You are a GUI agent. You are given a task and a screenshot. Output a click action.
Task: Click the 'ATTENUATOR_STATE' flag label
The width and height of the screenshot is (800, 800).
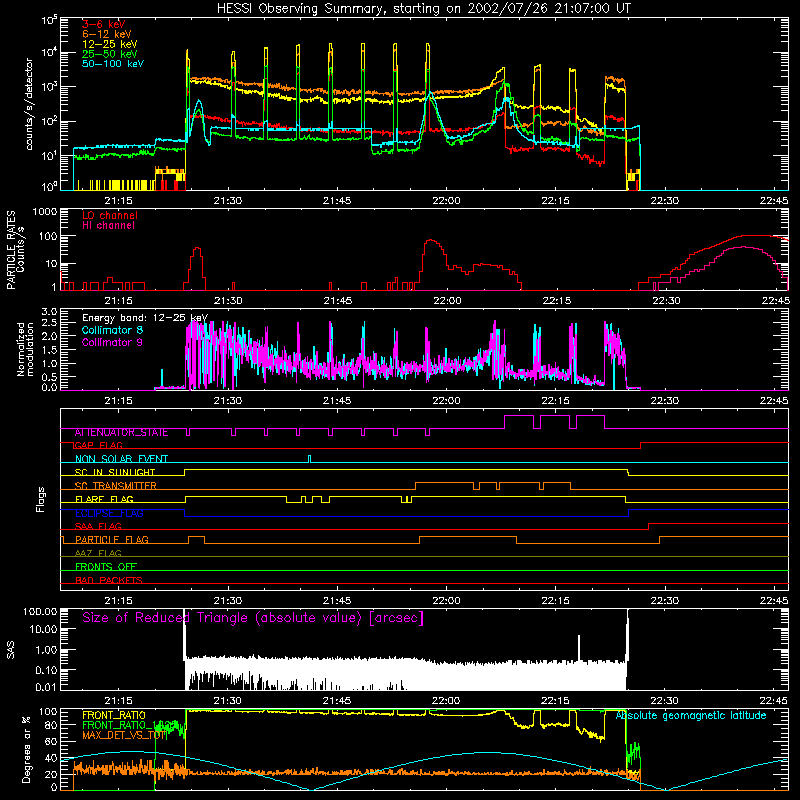point(121,433)
